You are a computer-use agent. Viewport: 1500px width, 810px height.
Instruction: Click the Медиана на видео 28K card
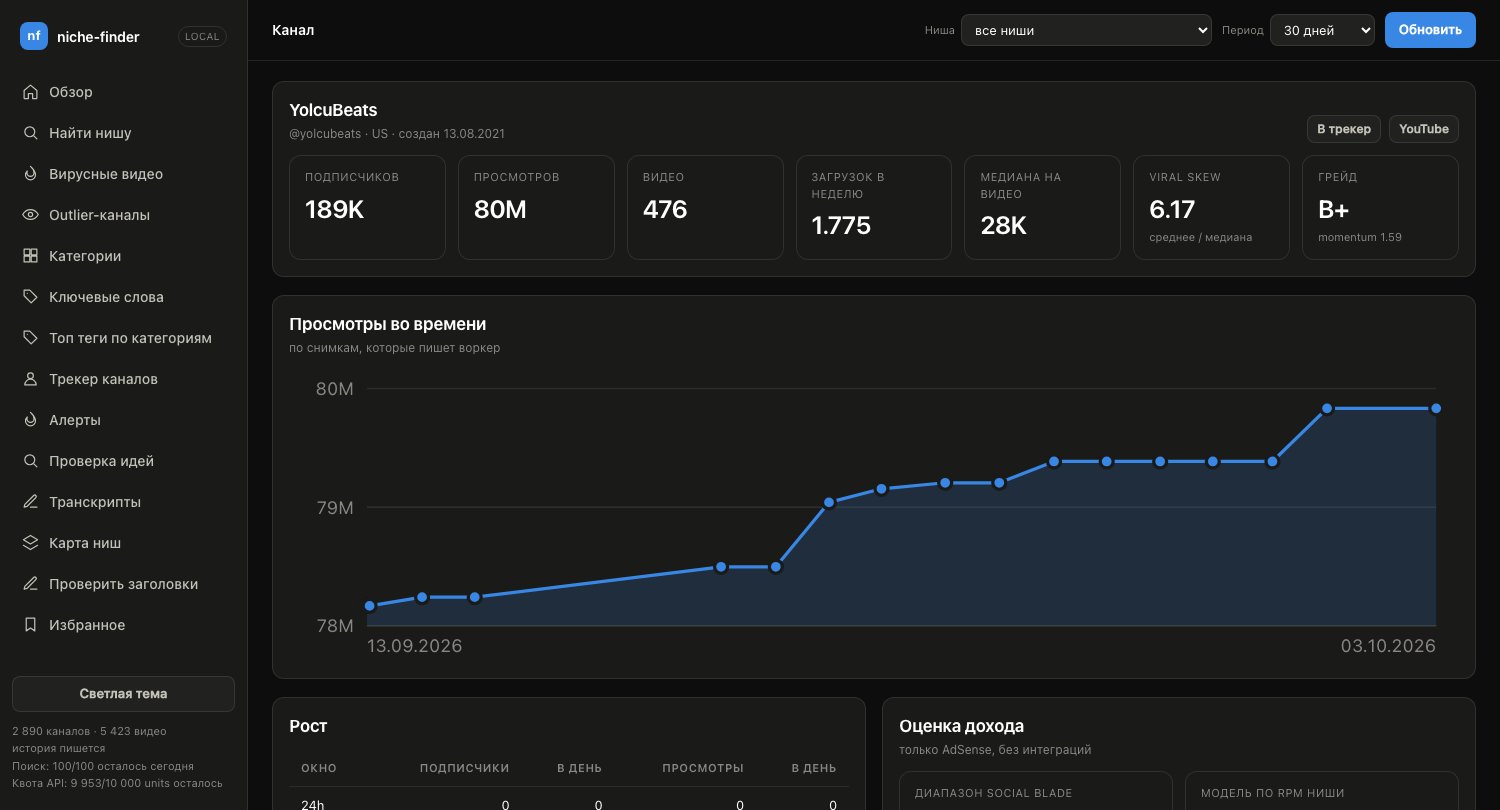[x=1042, y=207]
